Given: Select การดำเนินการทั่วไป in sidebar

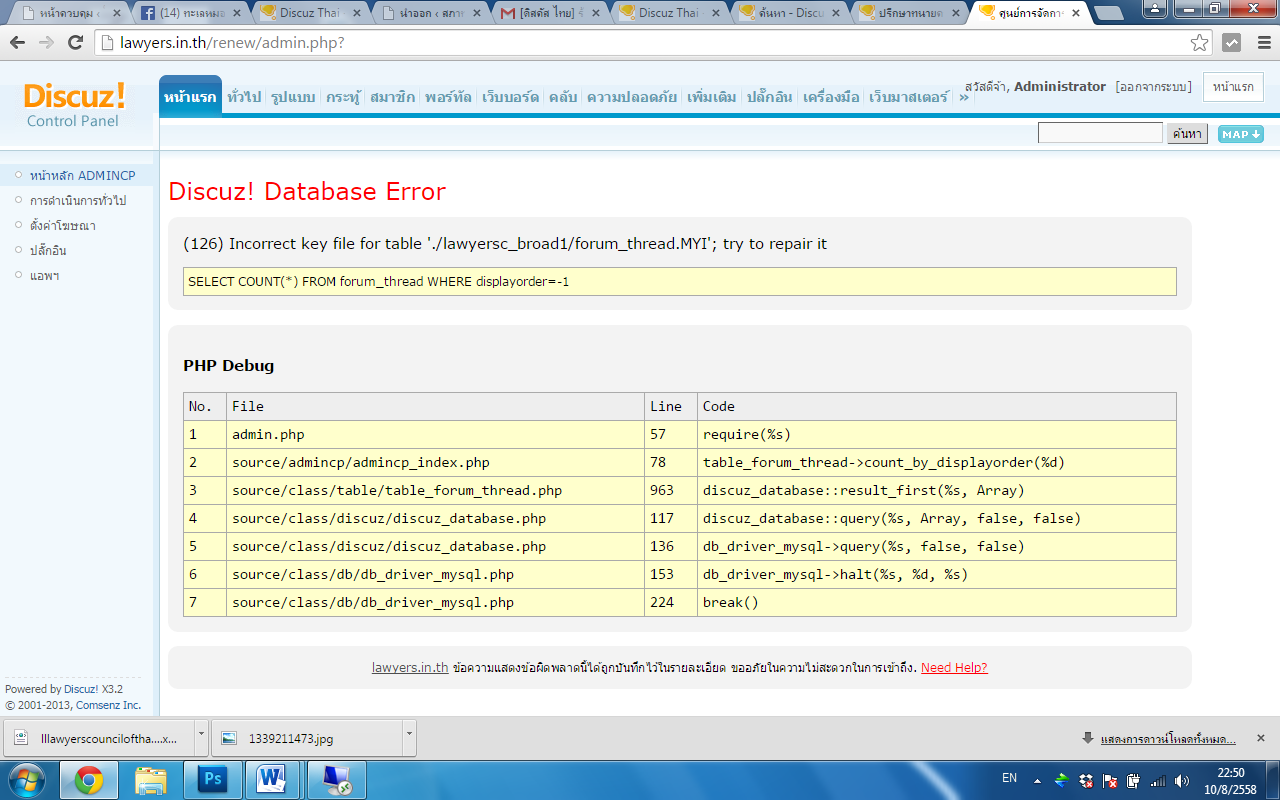Looking at the screenshot, I should (x=78, y=201).
